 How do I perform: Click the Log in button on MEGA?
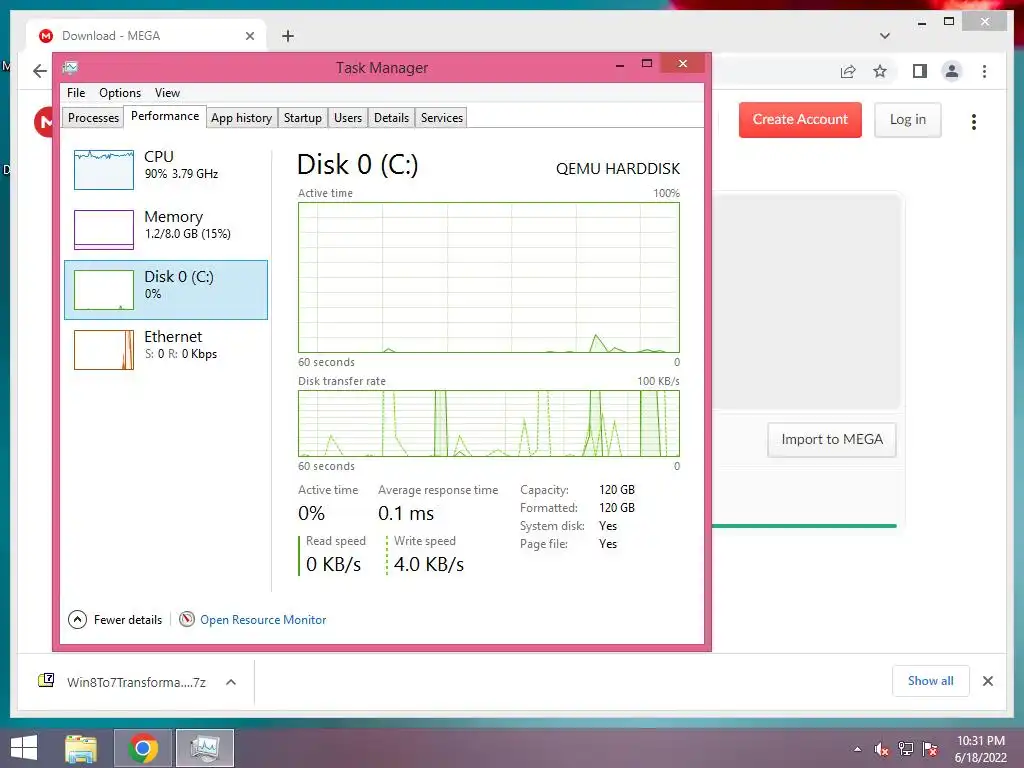[908, 120]
